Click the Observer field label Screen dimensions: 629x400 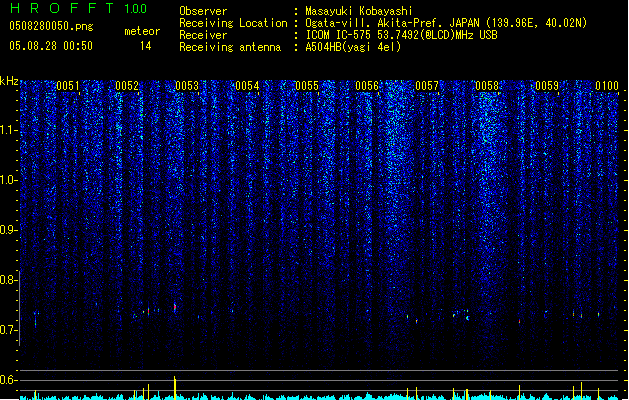tap(203, 11)
